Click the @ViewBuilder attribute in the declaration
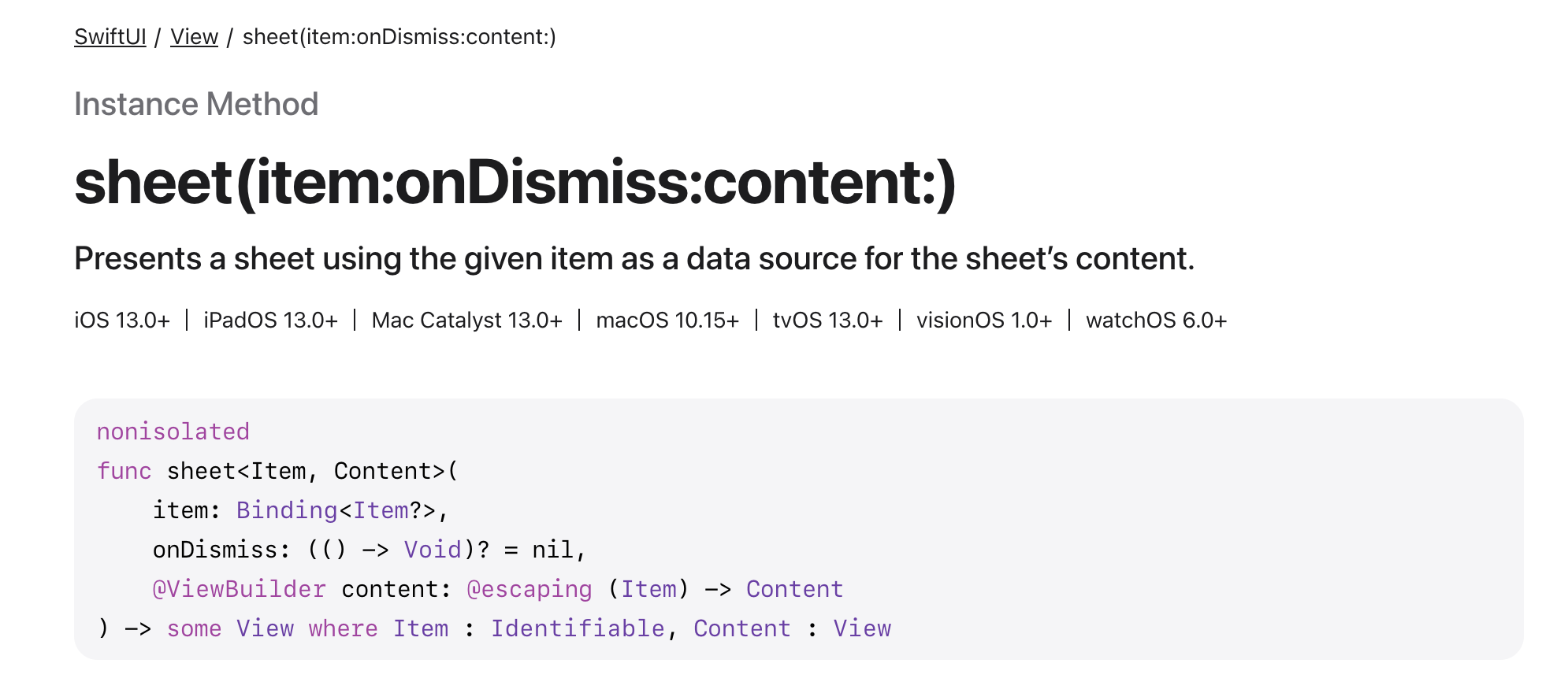The image size is (1568, 693). click(x=239, y=589)
